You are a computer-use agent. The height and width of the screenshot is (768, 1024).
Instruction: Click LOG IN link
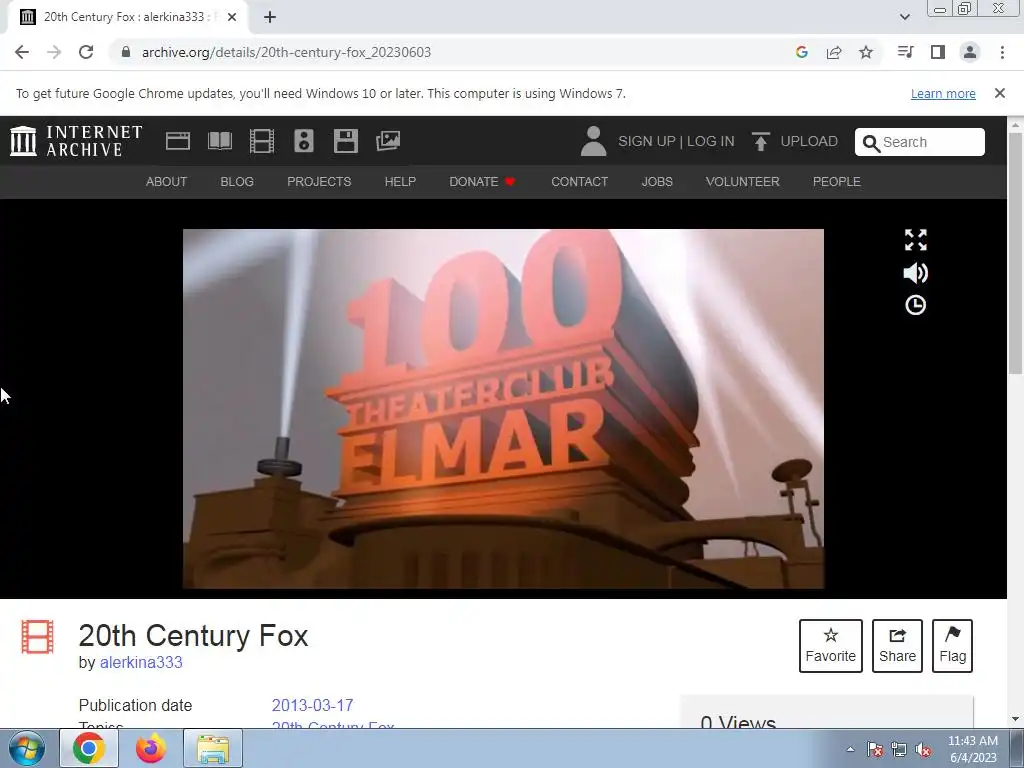711,141
